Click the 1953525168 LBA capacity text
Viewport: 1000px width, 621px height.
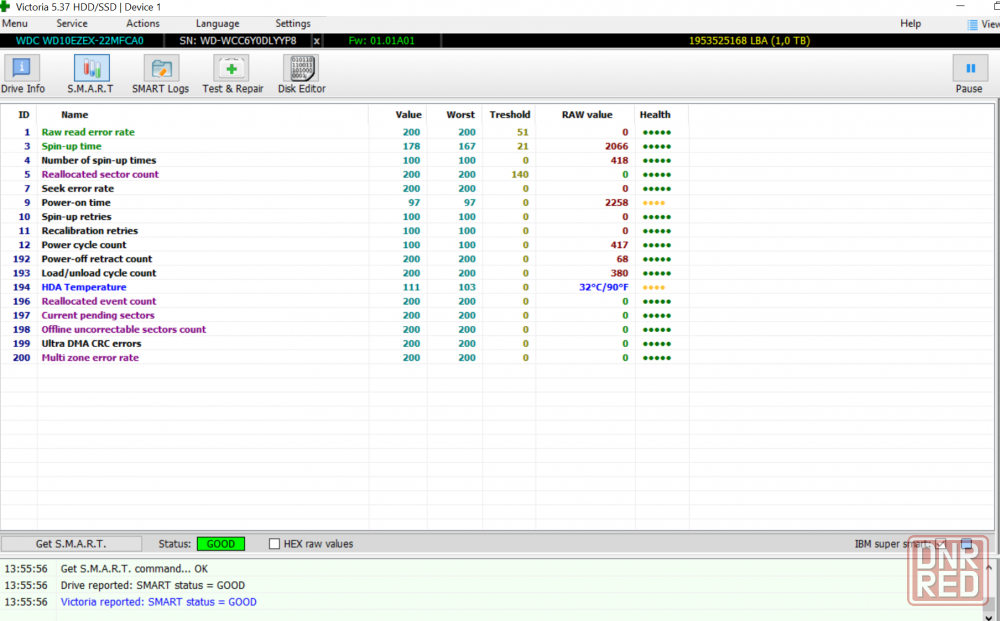[x=749, y=41]
